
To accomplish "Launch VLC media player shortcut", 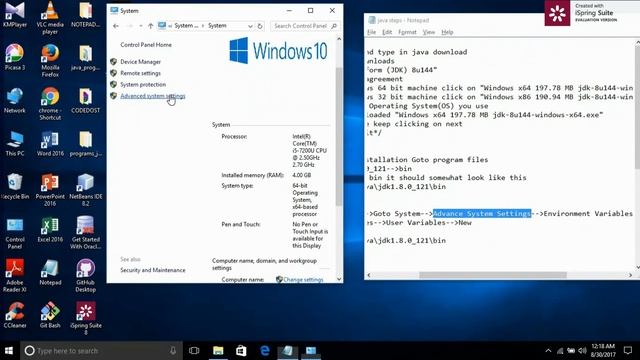I will click(x=50, y=18).
